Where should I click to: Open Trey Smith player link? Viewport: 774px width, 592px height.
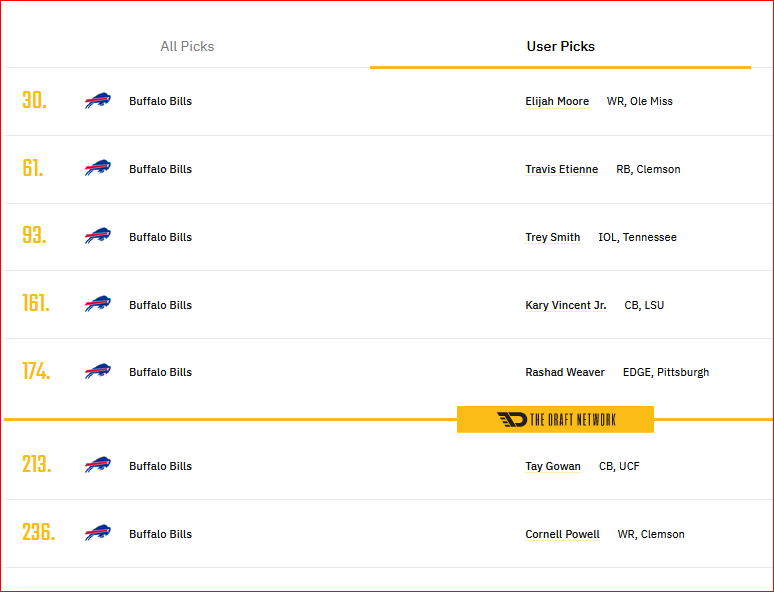(x=552, y=237)
